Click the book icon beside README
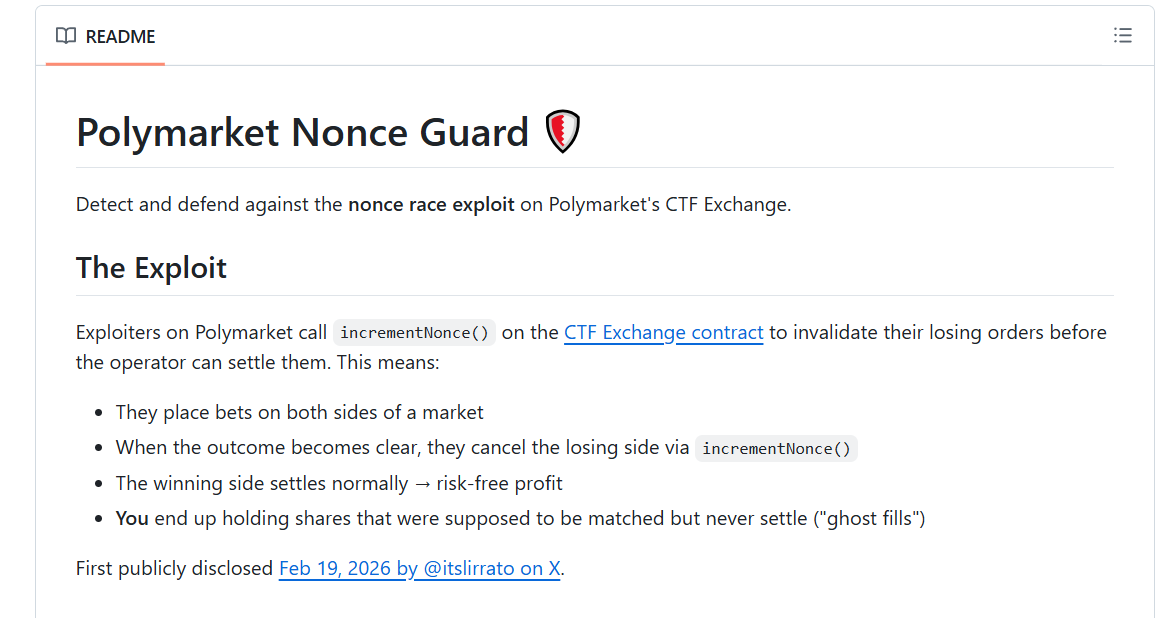This screenshot has width=1164, height=618. point(66,36)
